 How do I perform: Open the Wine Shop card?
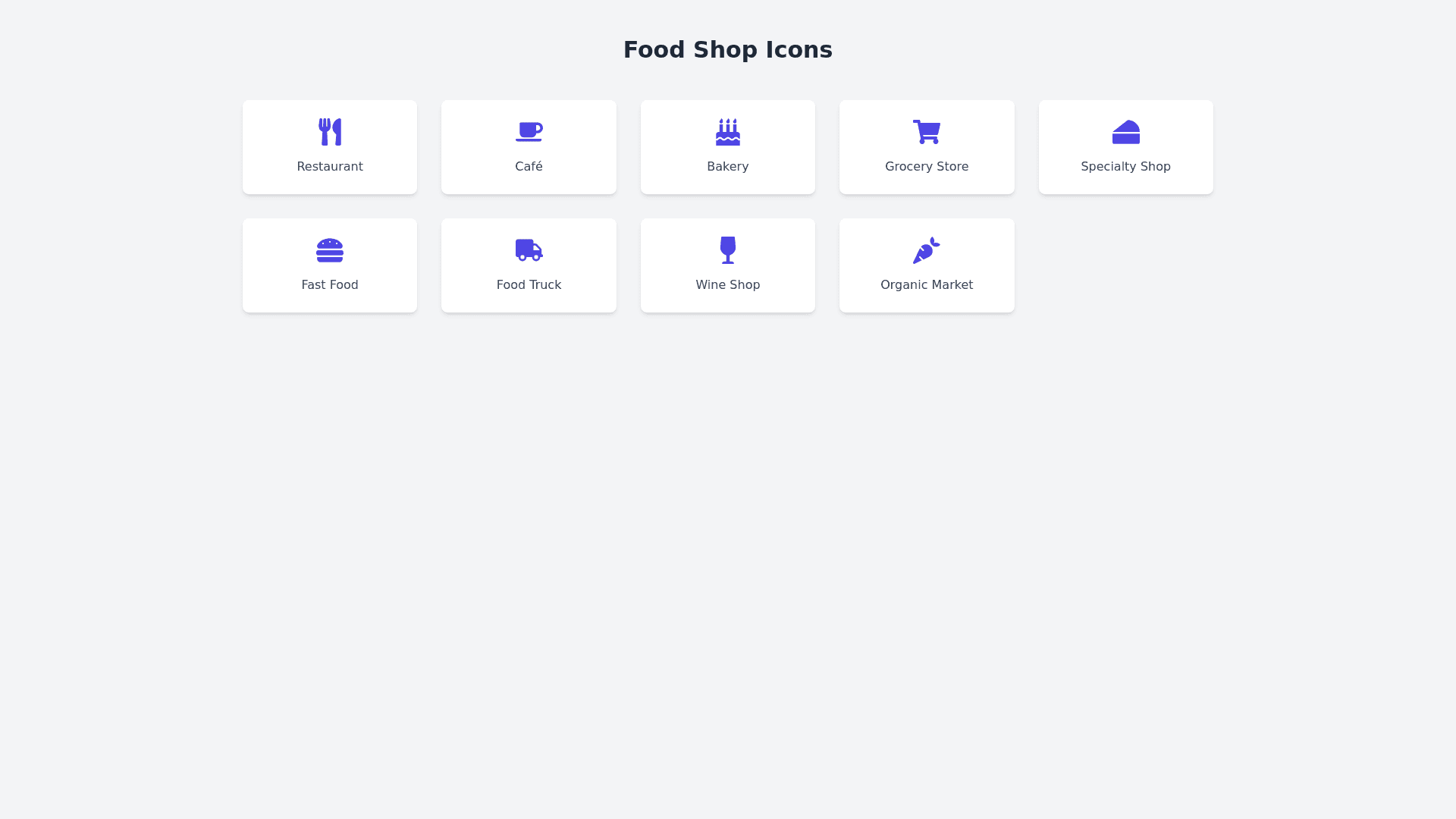coord(727,265)
